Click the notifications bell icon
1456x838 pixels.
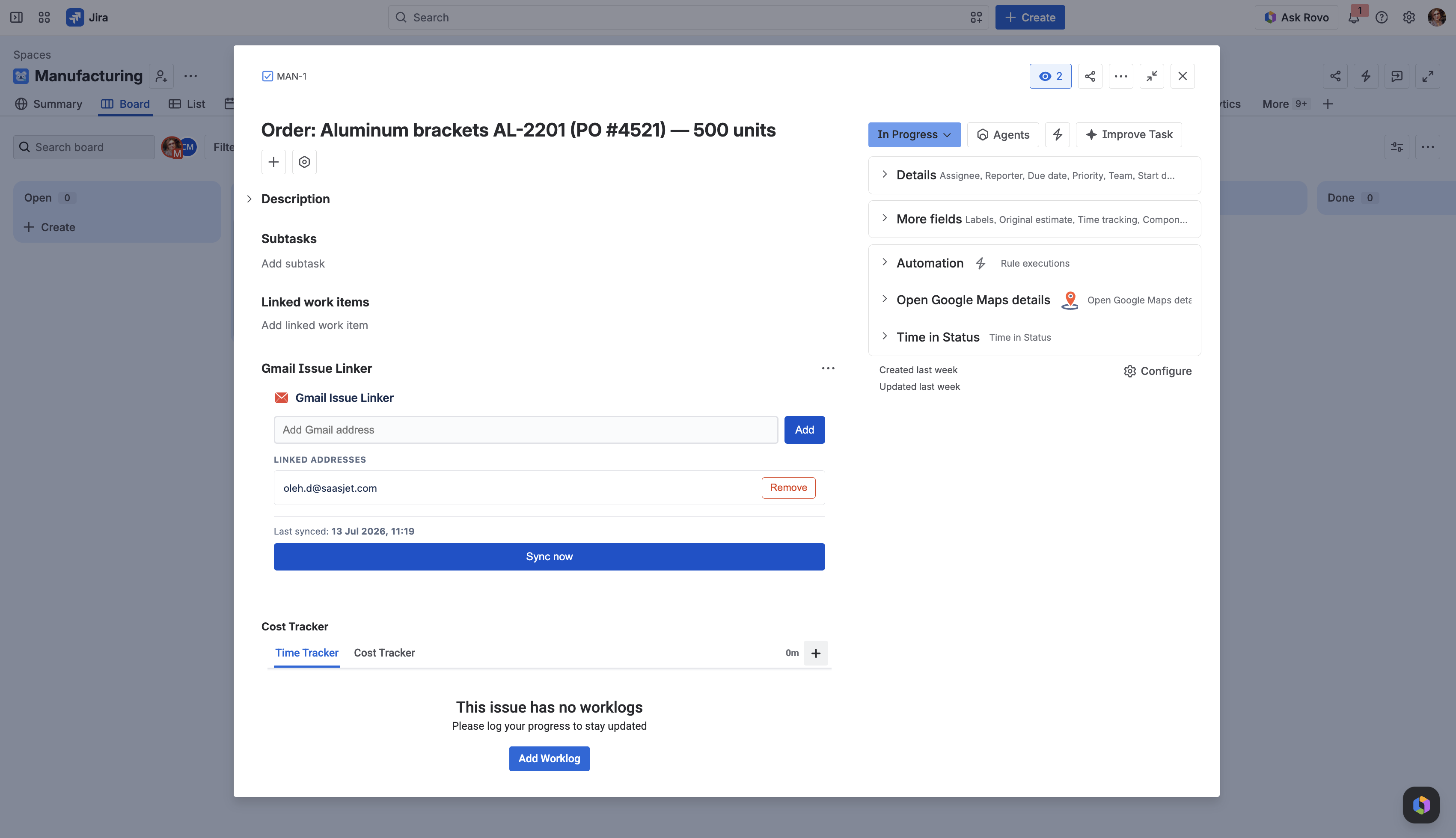1354,17
